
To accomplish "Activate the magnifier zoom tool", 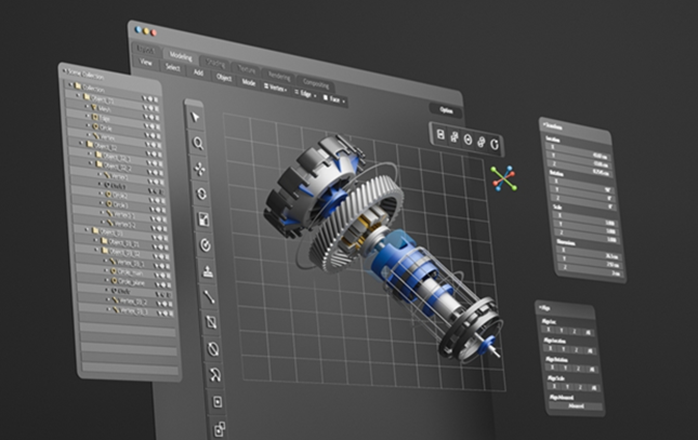I will tap(198, 143).
